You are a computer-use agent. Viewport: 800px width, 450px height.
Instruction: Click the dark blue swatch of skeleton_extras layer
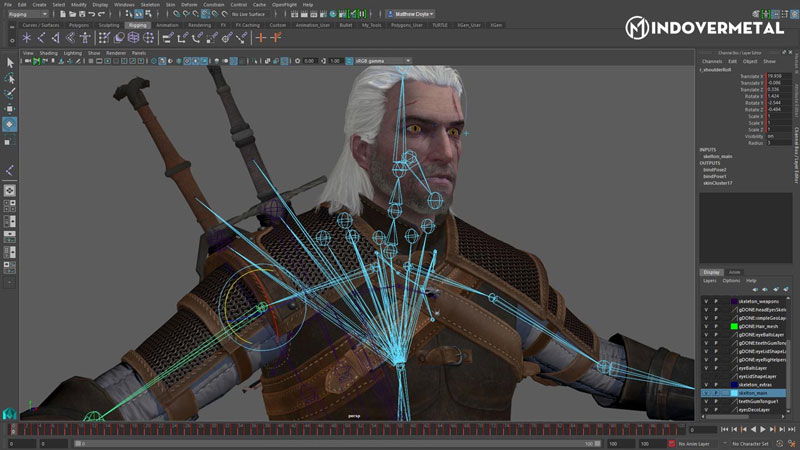[734, 385]
